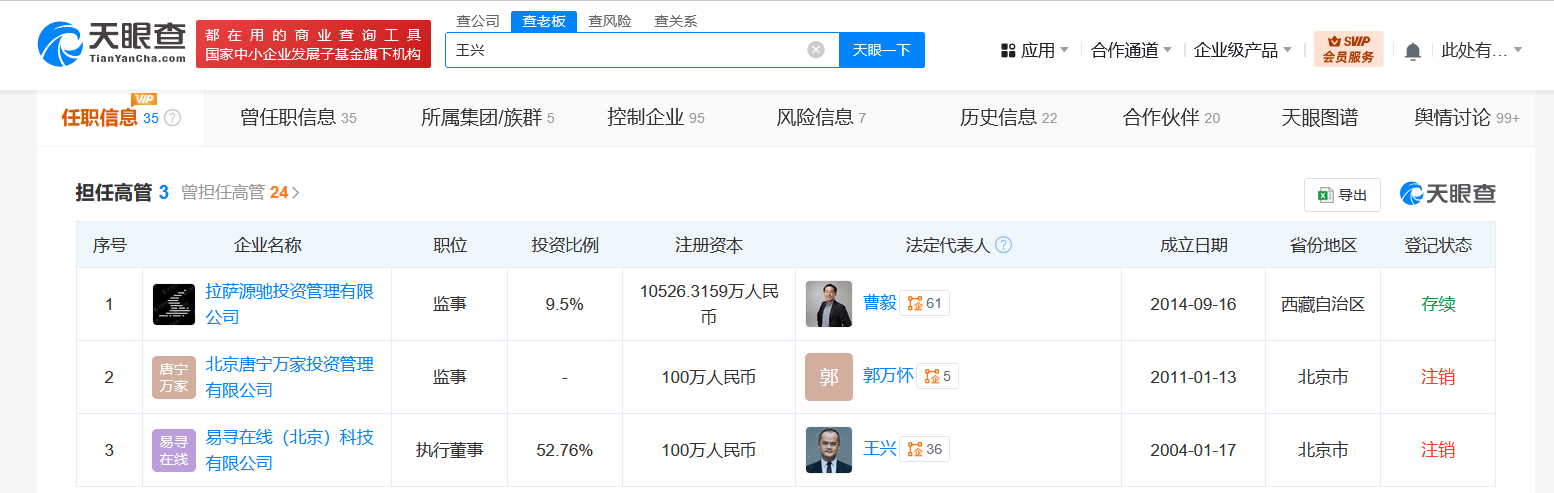
Task: Expand the 企业级产品 dropdown
Action: (x=1243, y=50)
